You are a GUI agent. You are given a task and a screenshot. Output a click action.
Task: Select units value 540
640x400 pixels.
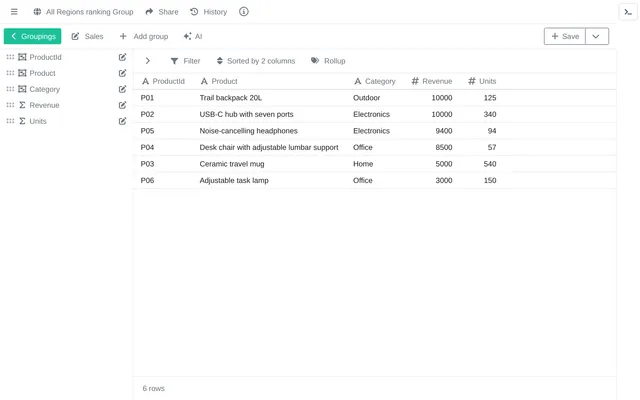pyautogui.click(x=490, y=164)
